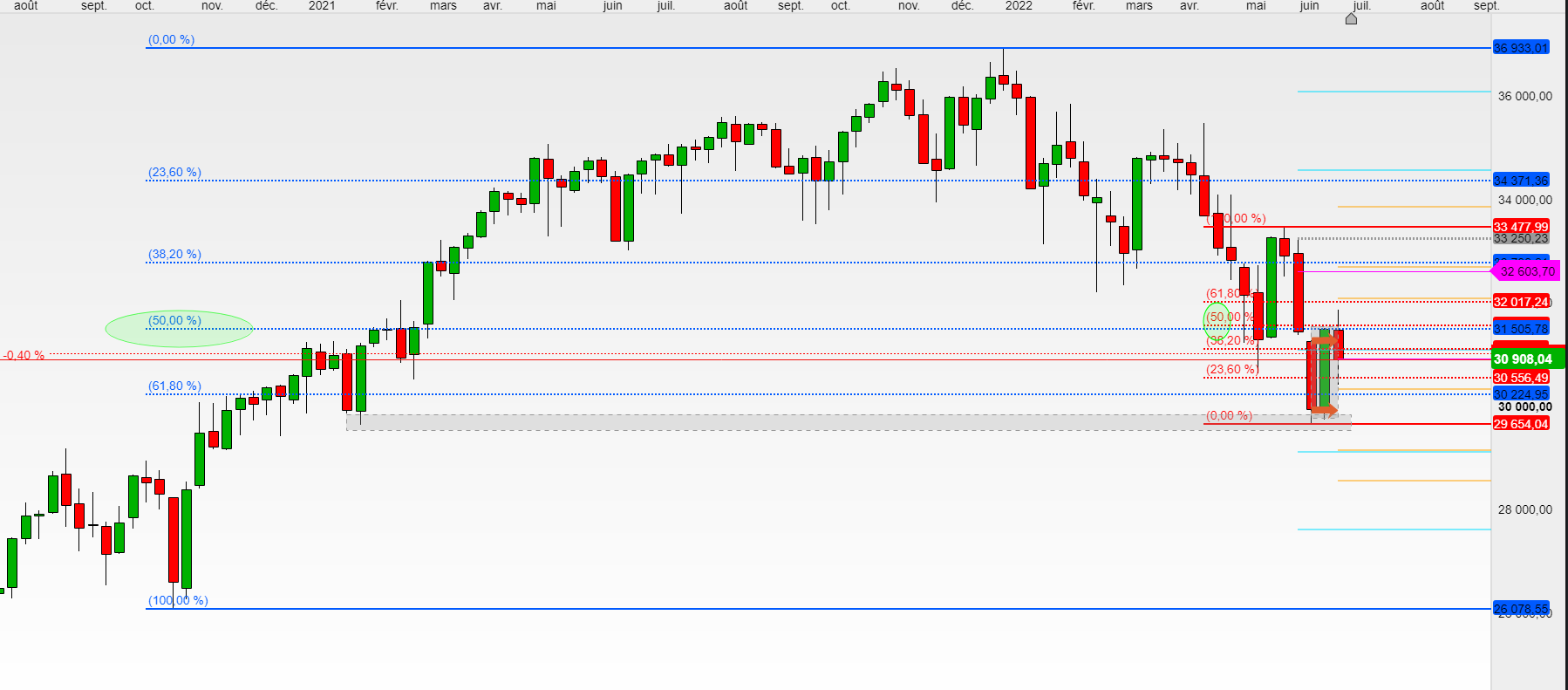Select the gray dashed support zone rectangle

(x=785, y=422)
